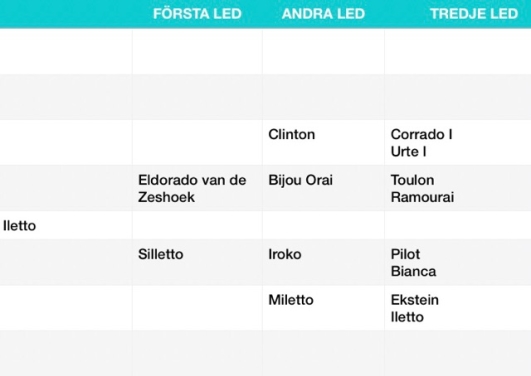Select the TREDJE LED column header
531x376 pixels.
click(x=474, y=14)
